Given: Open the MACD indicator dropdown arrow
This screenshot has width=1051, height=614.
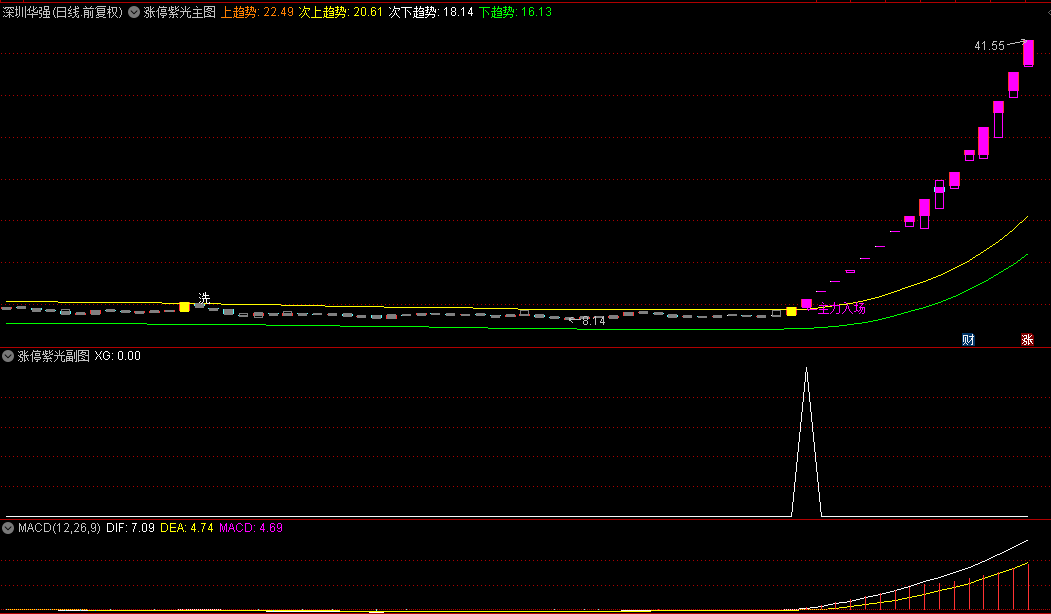Looking at the screenshot, I should pos(8,527).
